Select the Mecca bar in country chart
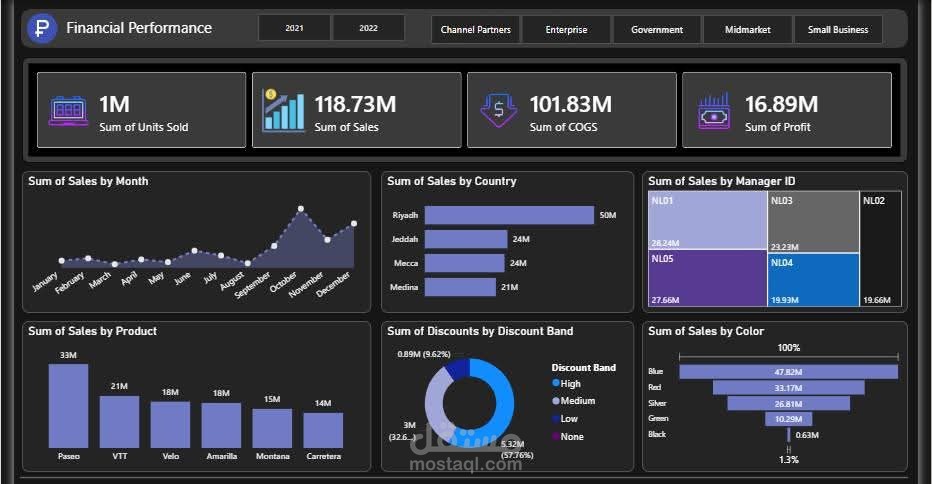The height and width of the screenshot is (484, 932). pyautogui.click(x=464, y=263)
